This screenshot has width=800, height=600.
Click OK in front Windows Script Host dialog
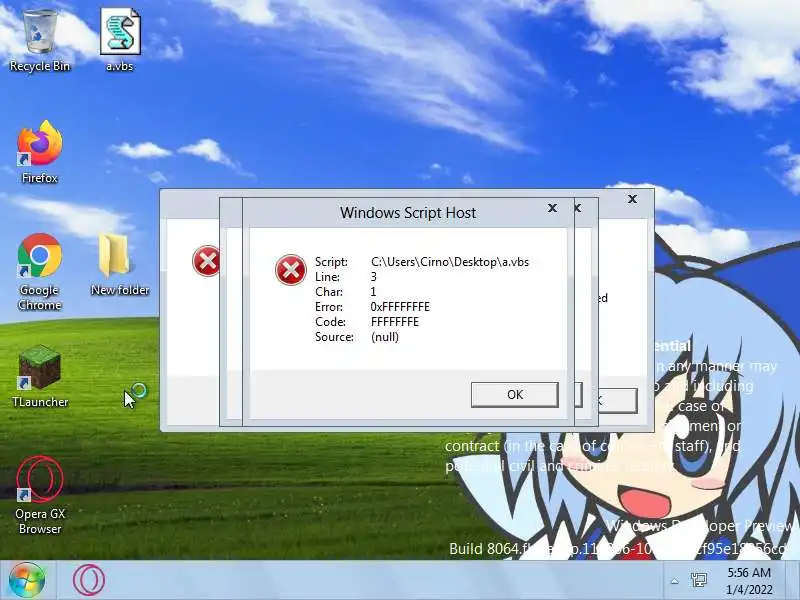[x=515, y=394]
